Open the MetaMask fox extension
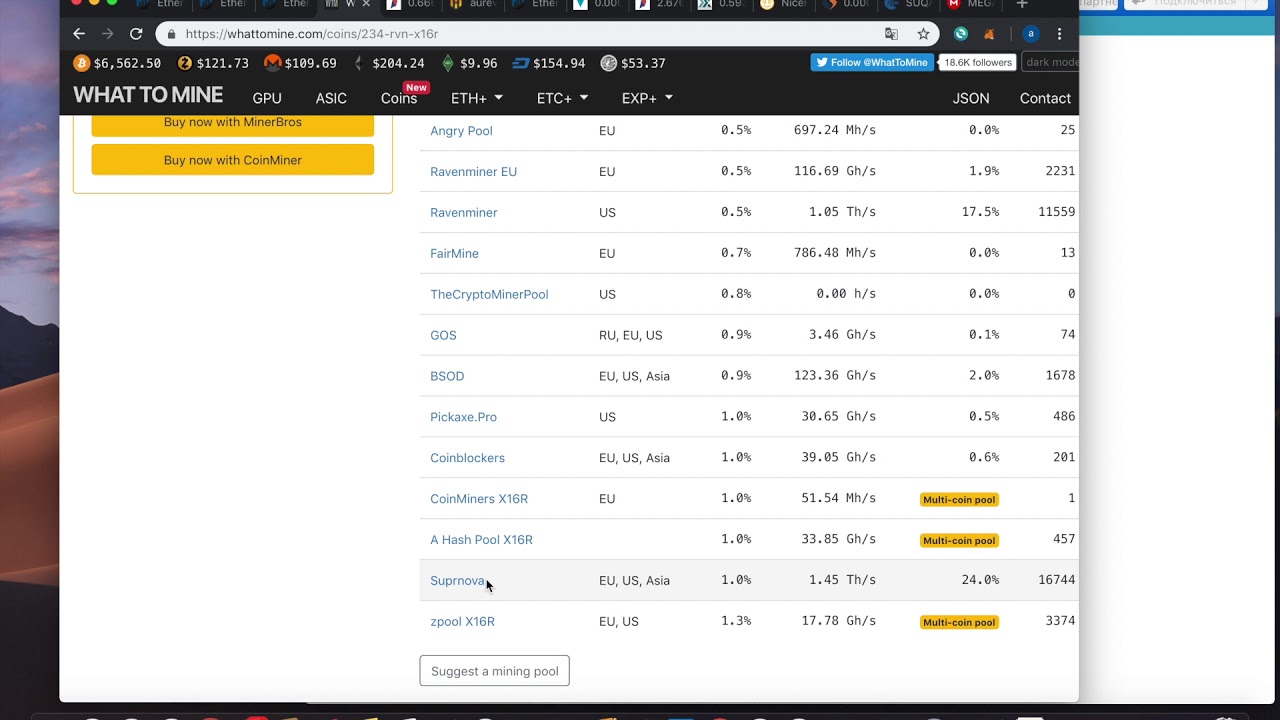The image size is (1280, 720). click(990, 34)
